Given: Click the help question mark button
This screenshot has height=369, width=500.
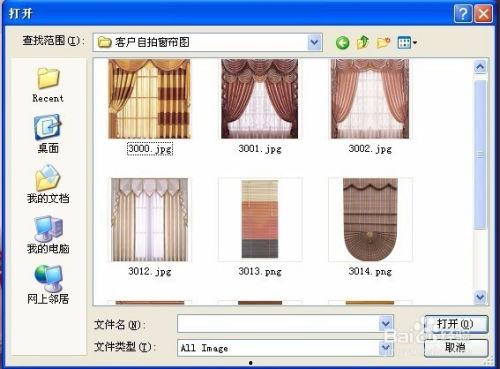Looking at the screenshot, I should tap(463, 14).
